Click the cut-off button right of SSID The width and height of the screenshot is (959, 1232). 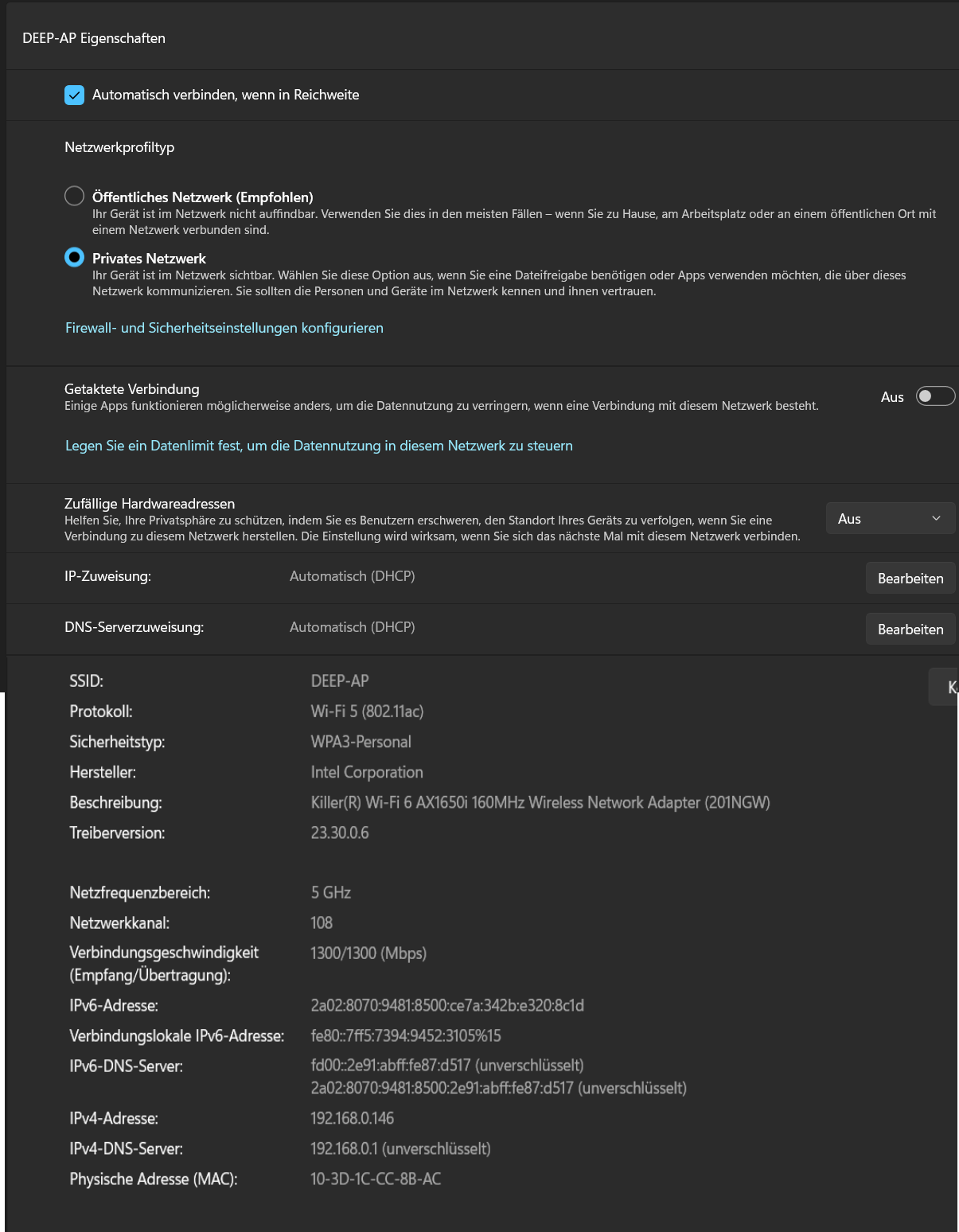[945, 688]
